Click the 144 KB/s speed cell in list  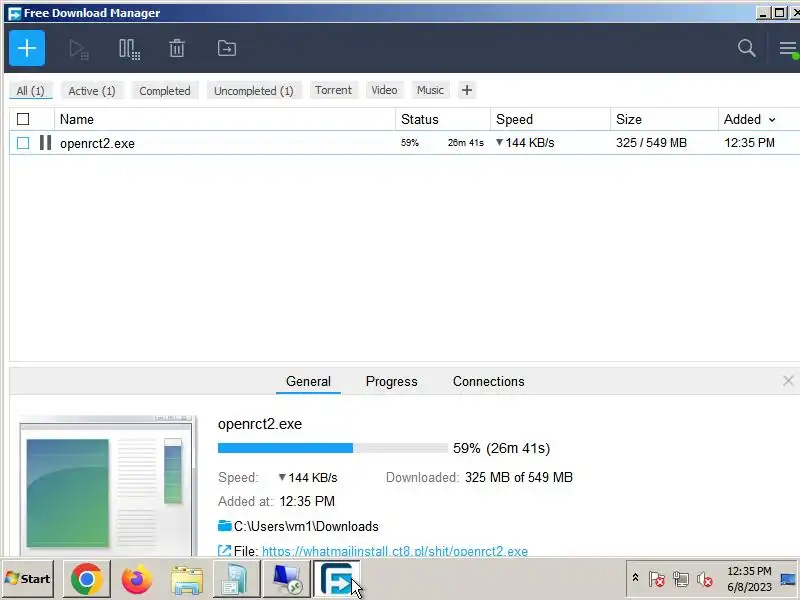tap(525, 143)
